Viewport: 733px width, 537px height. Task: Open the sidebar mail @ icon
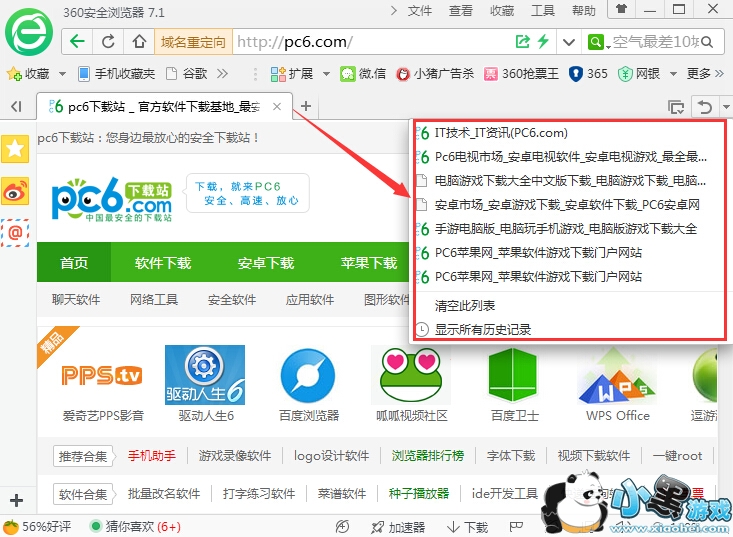[15, 232]
